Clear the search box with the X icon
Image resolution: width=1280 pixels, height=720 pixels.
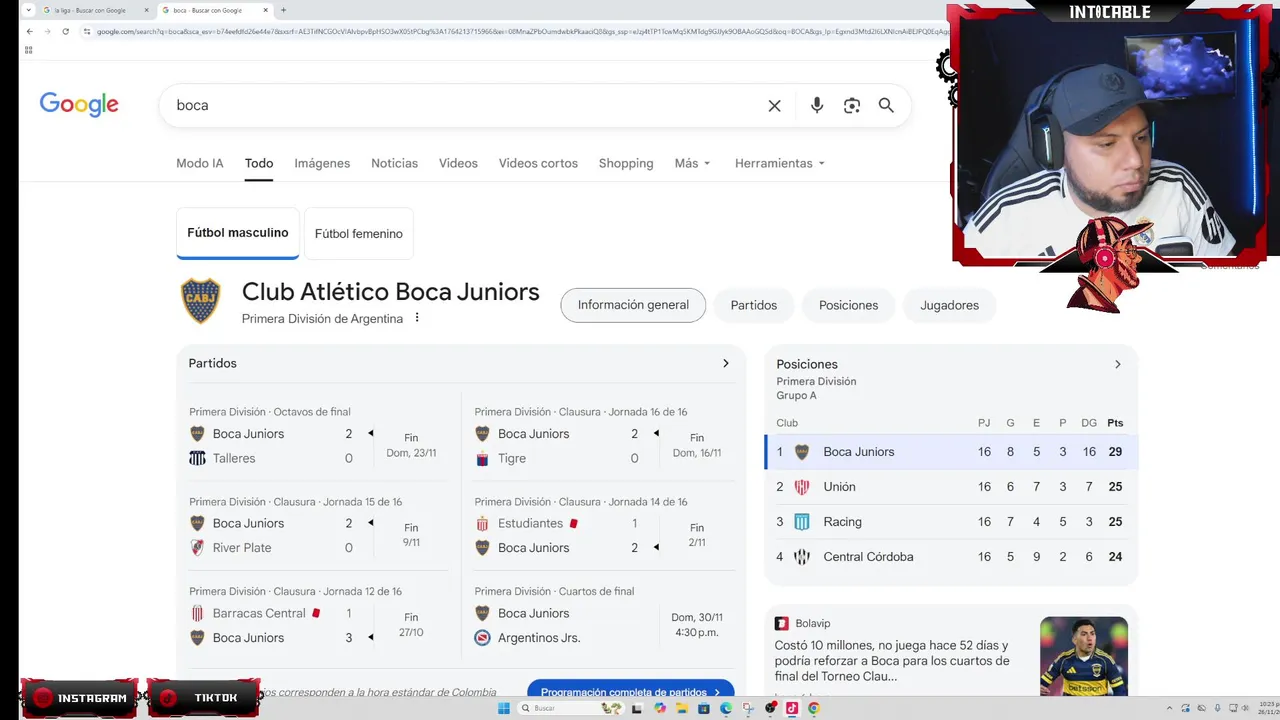[x=774, y=105]
